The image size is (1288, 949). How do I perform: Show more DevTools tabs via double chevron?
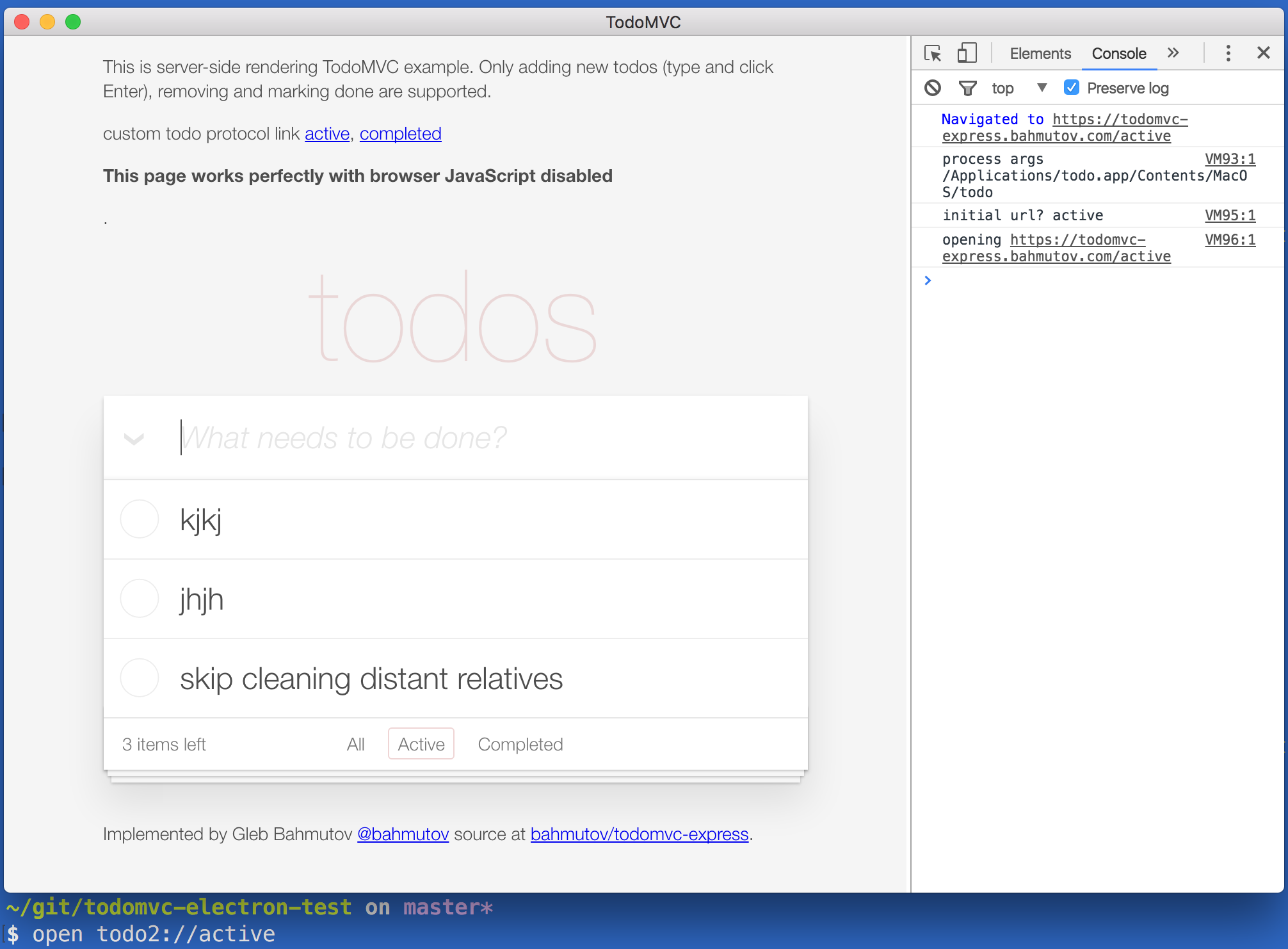(x=1173, y=53)
